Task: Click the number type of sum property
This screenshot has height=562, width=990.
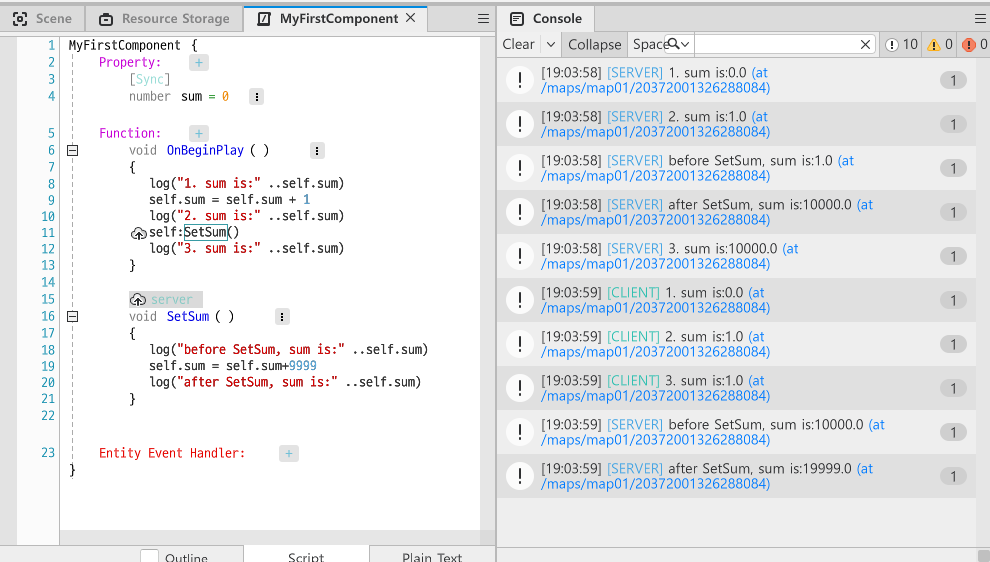Action: click(150, 97)
